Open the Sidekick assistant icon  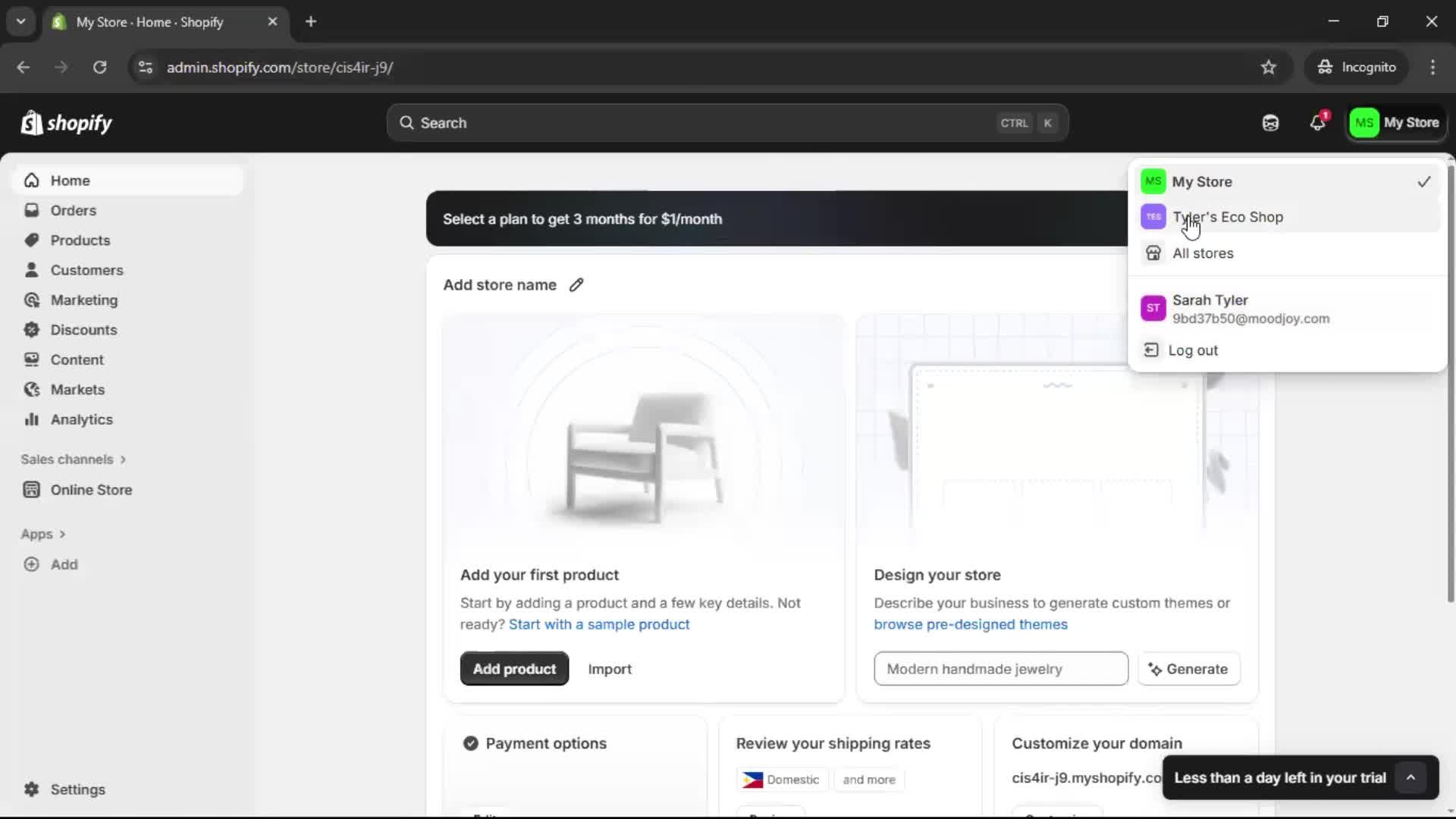click(1270, 122)
